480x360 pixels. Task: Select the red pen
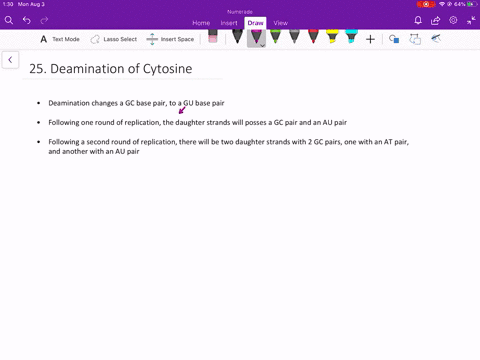pos(313,36)
